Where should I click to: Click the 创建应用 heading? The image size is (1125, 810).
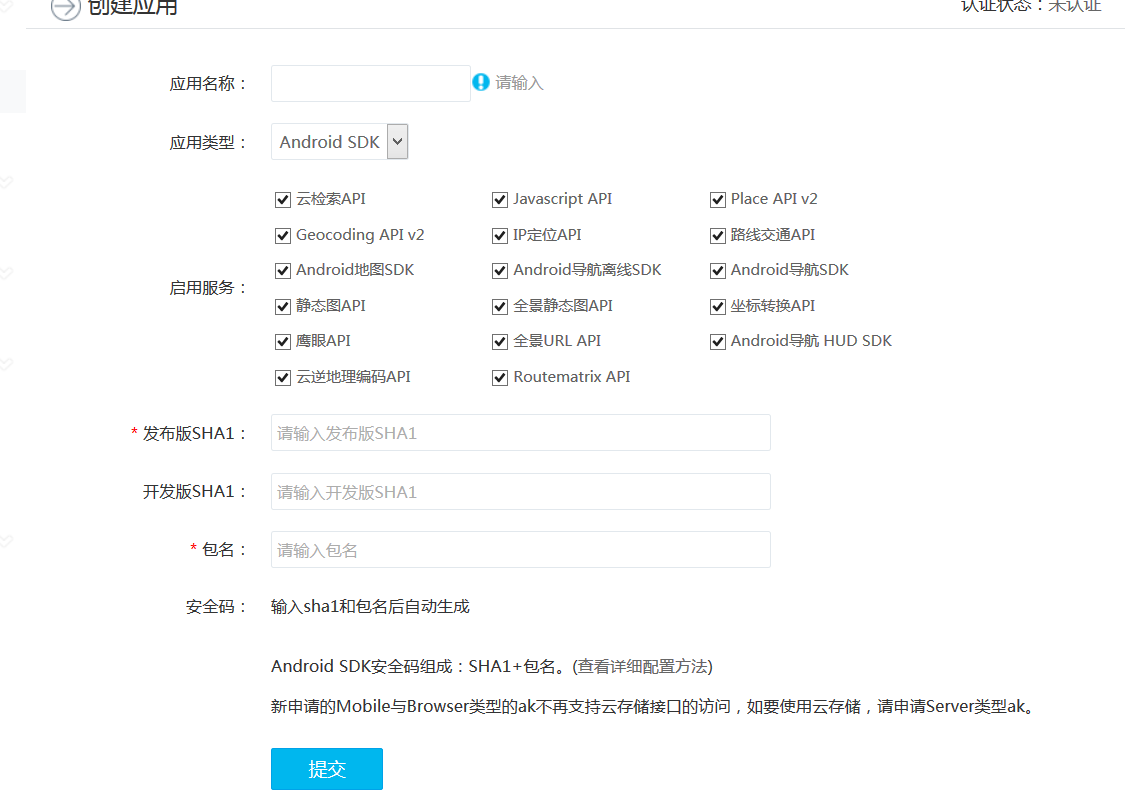133,8
